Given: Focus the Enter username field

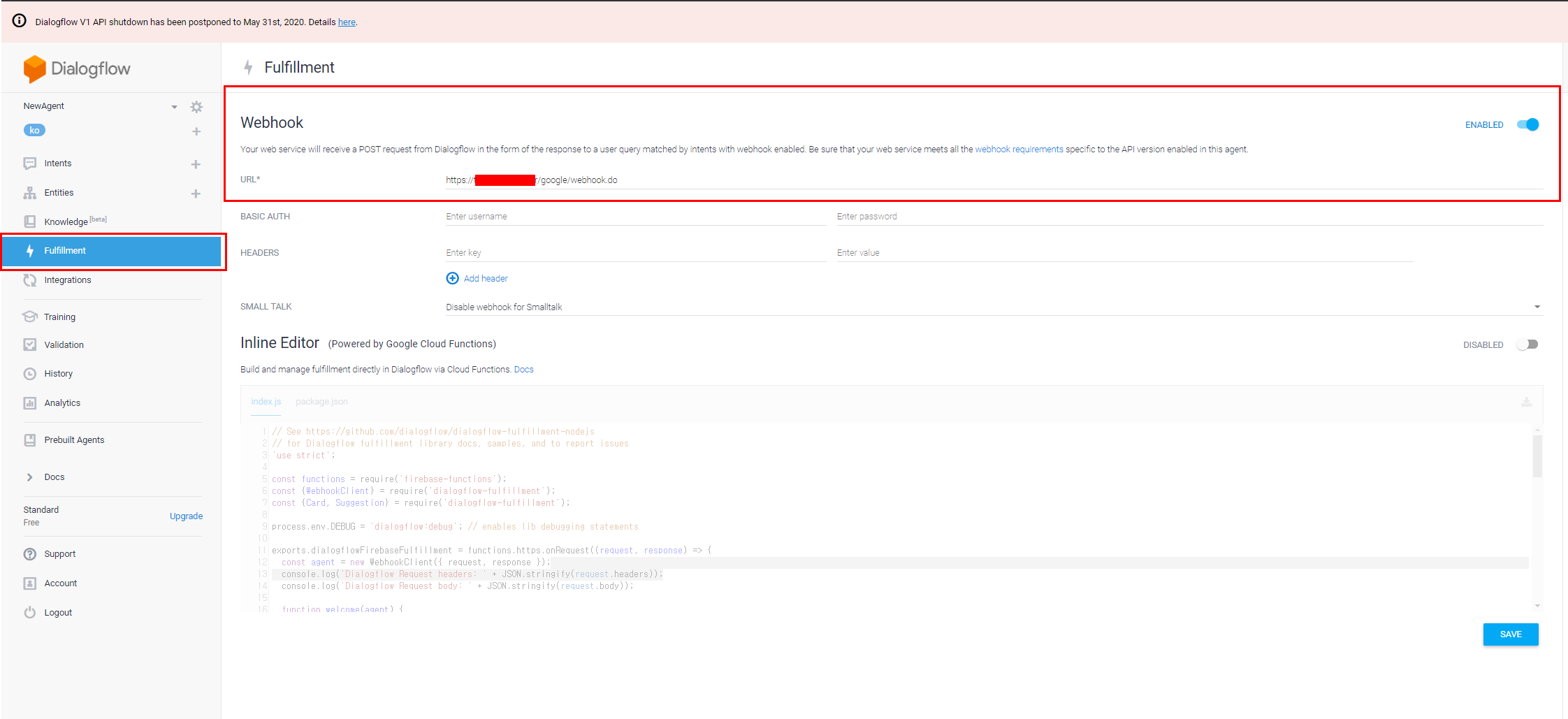Looking at the screenshot, I should point(636,217).
